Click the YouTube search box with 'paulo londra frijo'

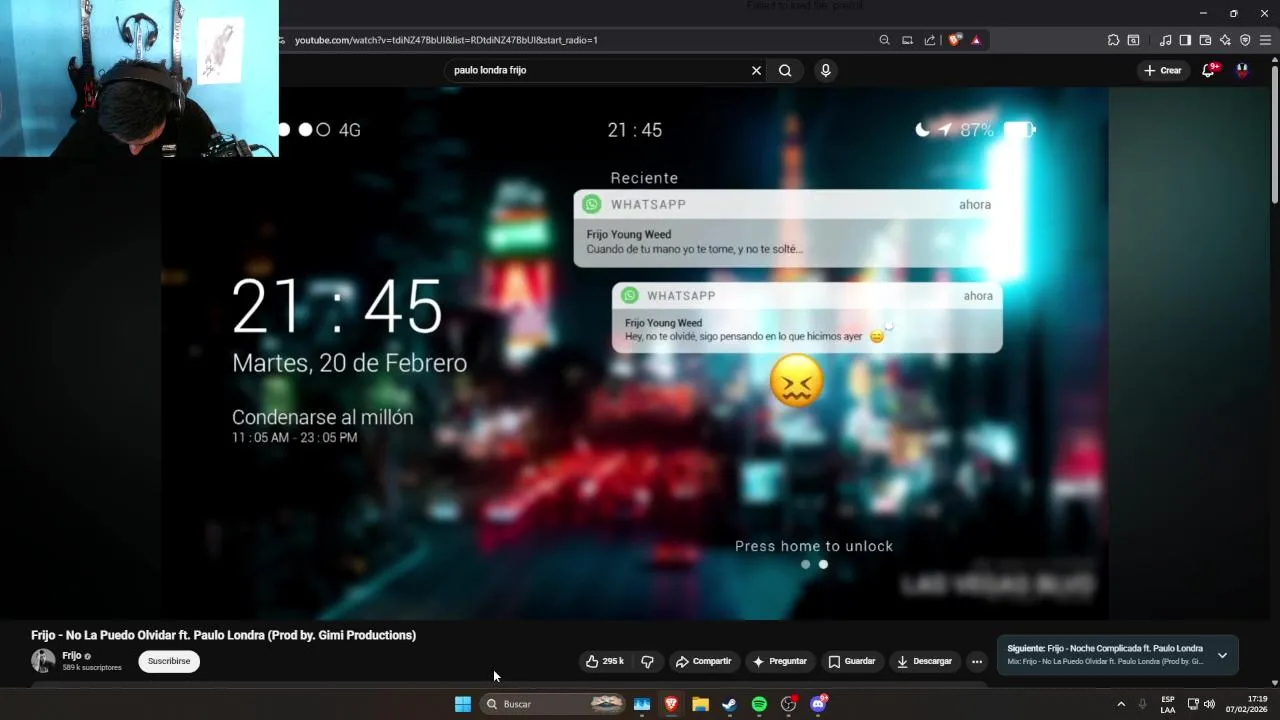(595, 70)
